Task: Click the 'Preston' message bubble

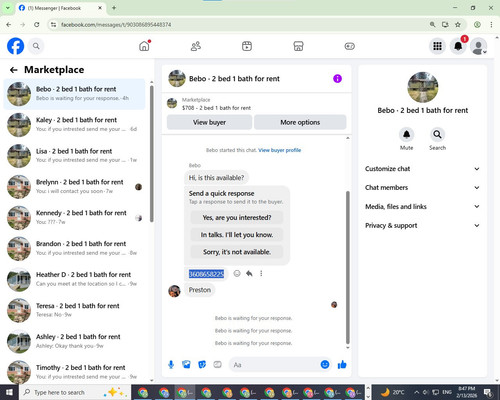Action: pyautogui.click(x=200, y=290)
